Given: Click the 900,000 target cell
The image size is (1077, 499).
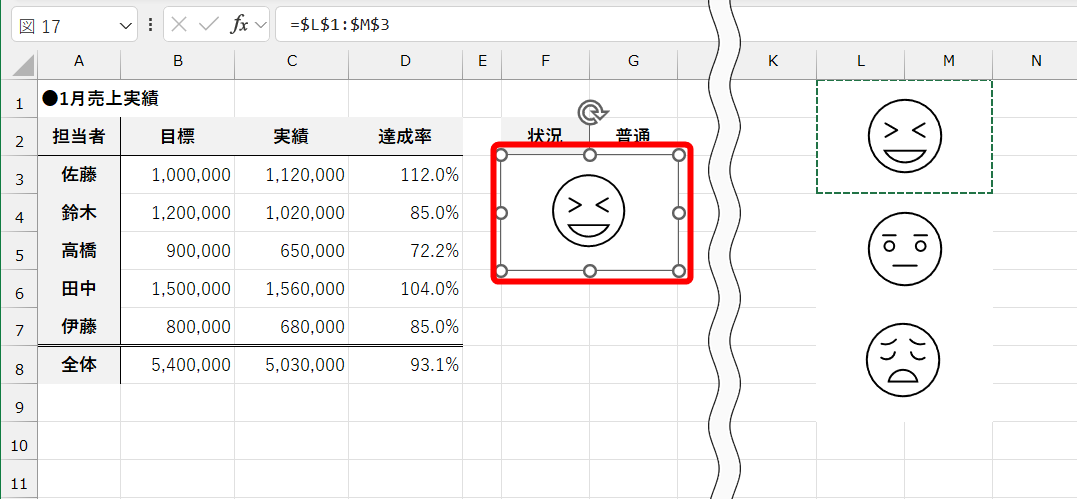Looking at the screenshot, I should tap(177, 251).
